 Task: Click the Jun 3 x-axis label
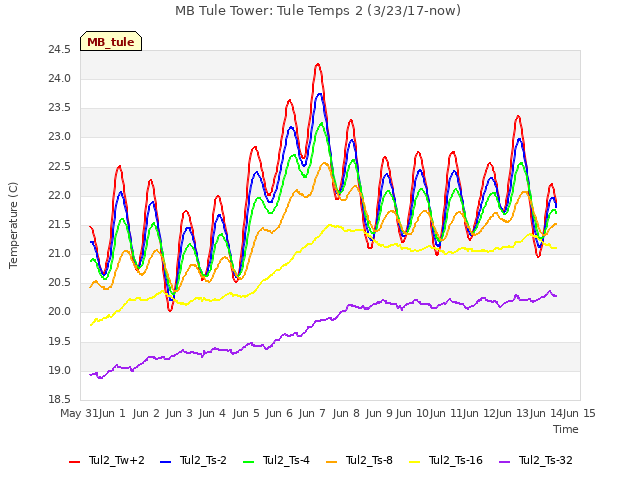click(179, 413)
